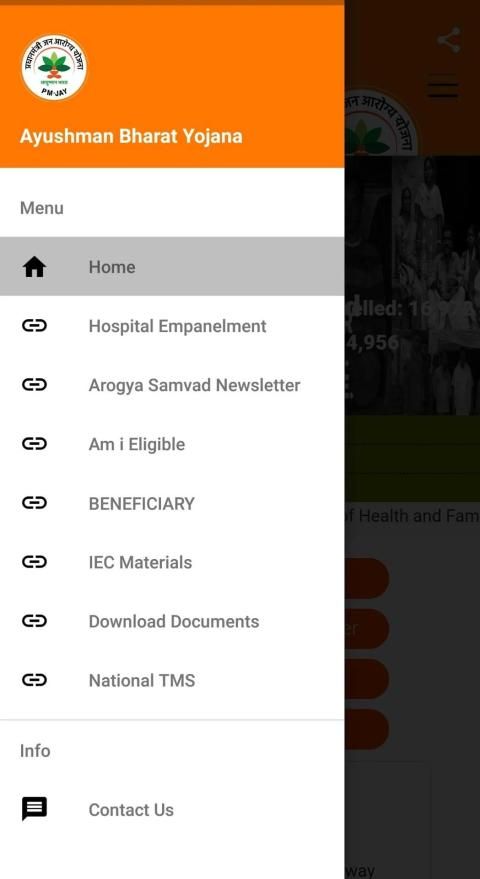This screenshot has width=480, height=879.
Task: Tap the link icon next to Arogya Samvad Newsletter
Action: (x=34, y=385)
